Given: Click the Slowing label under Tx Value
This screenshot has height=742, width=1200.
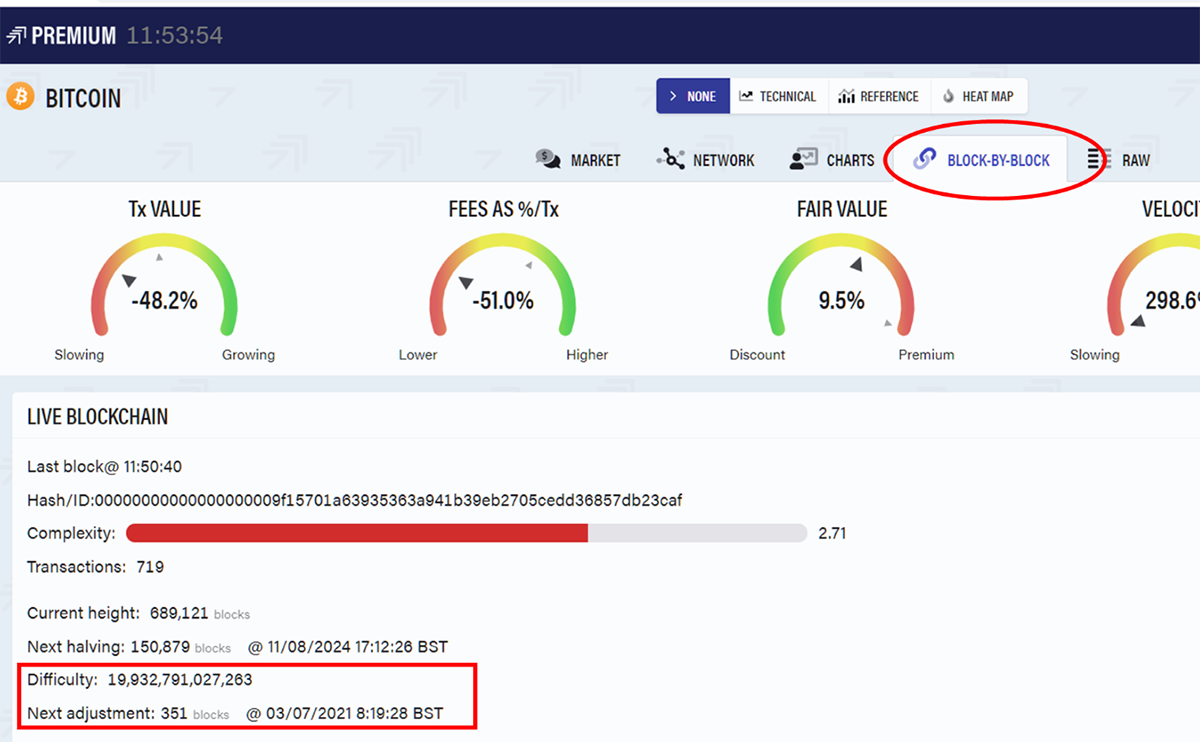Looking at the screenshot, I should point(79,355).
